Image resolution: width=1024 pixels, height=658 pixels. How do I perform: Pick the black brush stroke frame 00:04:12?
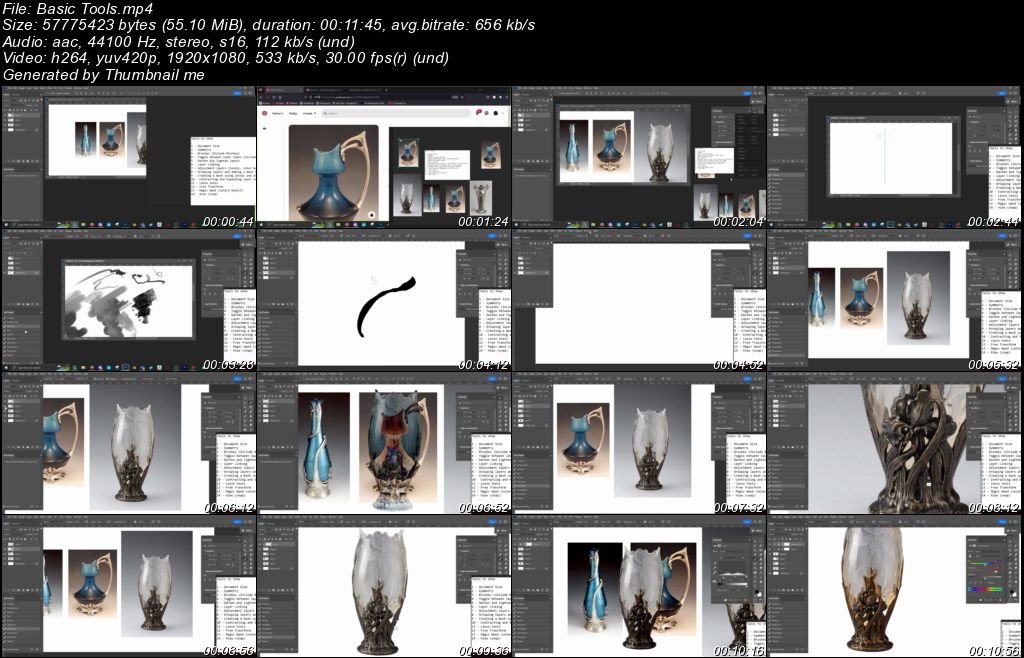[x=384, y=300]
